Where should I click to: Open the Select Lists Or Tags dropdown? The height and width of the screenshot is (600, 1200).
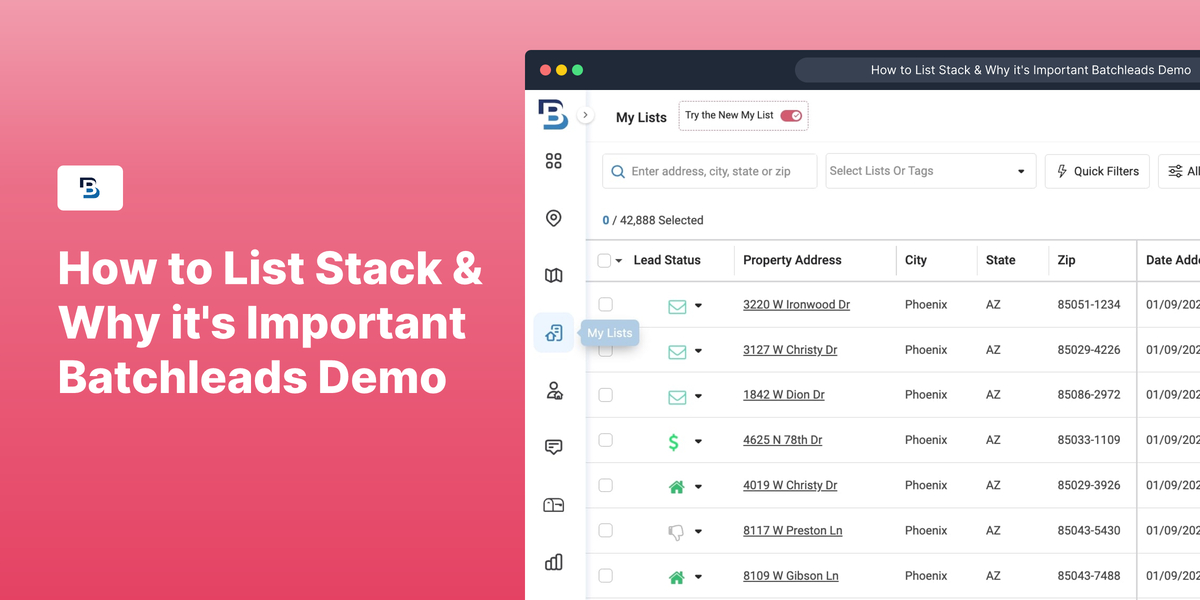tap(930, 171)
